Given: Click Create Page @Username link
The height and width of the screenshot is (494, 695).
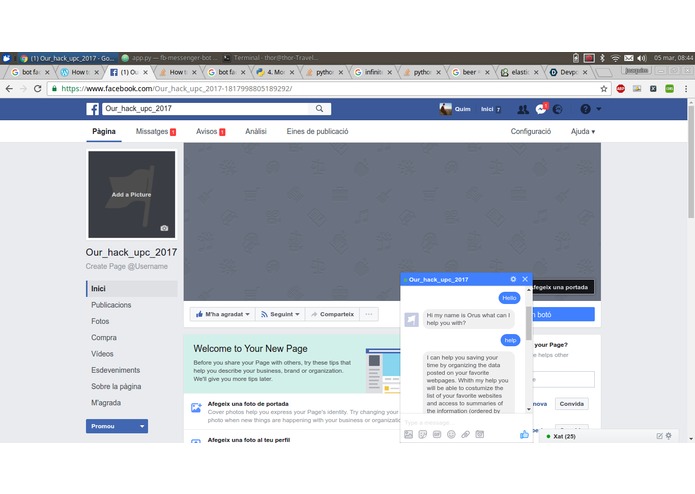Looking at the screenshot, I should [127, 266].
